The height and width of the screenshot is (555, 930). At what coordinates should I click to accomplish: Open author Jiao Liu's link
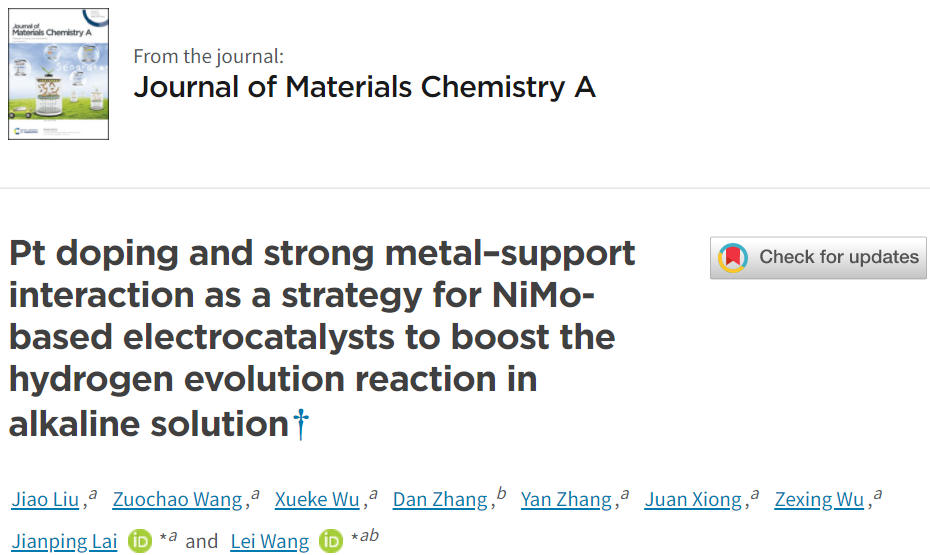click(45, 500)
